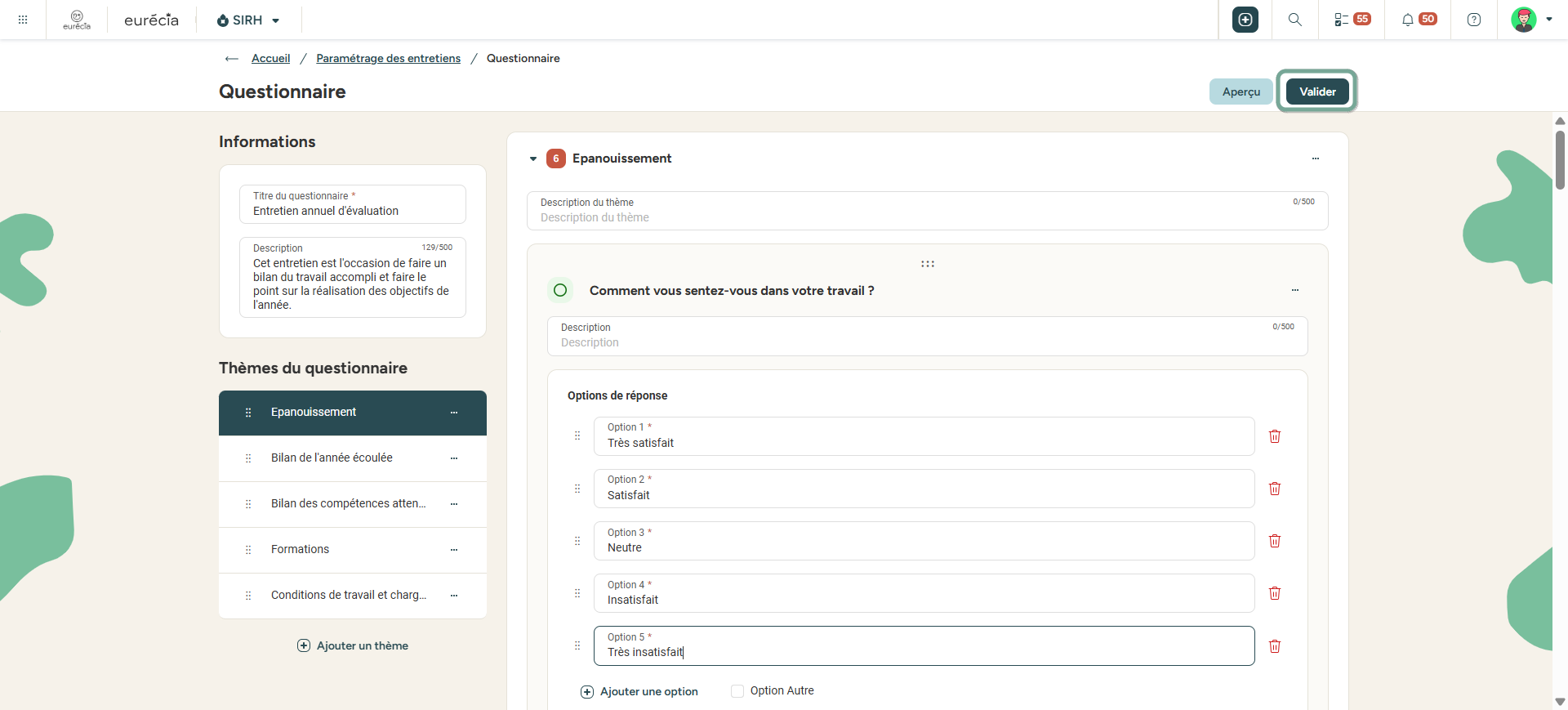Click the search magnifier icon

coord(1294,20)
